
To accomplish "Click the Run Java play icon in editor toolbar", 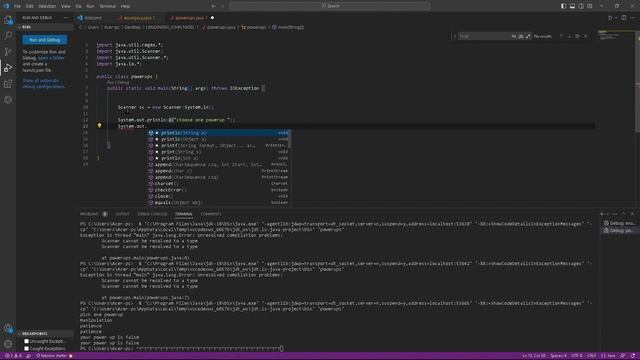I will coord(610,18).
